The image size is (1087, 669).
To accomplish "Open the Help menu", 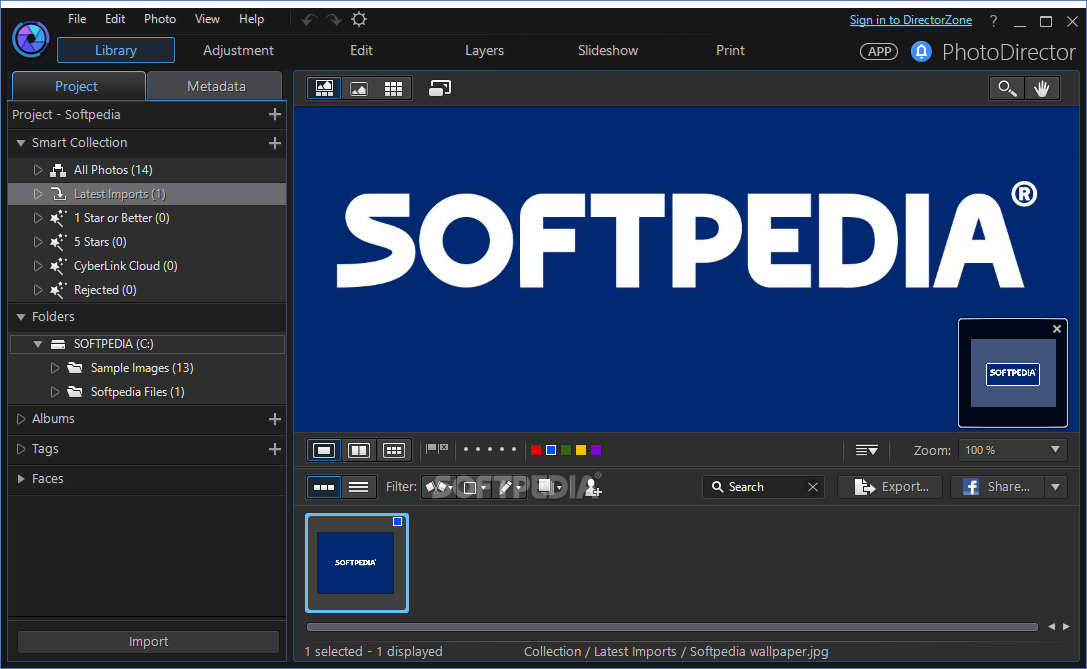I will click(252, 19).
